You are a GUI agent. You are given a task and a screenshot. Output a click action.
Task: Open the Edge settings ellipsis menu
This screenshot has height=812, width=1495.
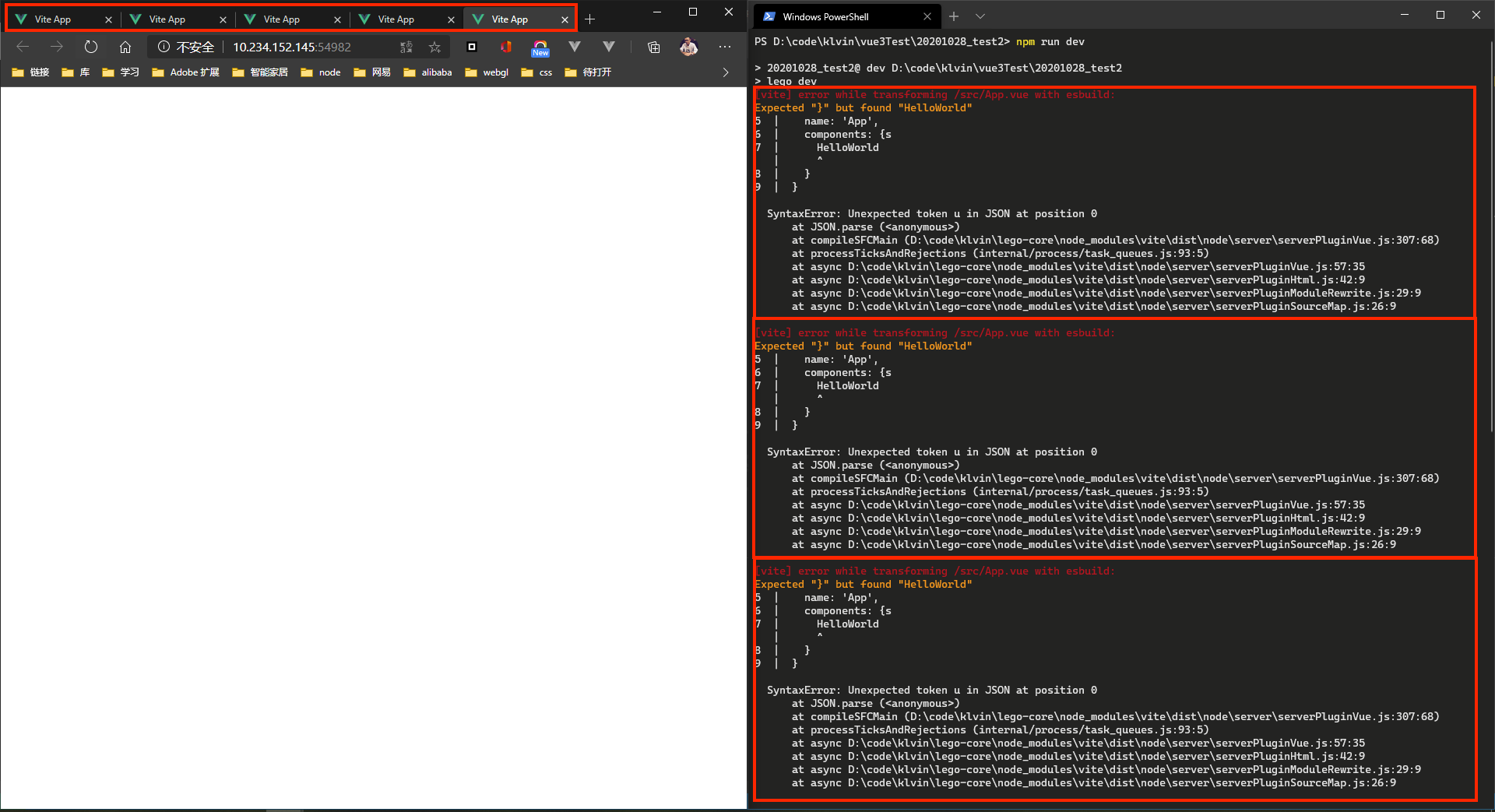coord(724,47)
